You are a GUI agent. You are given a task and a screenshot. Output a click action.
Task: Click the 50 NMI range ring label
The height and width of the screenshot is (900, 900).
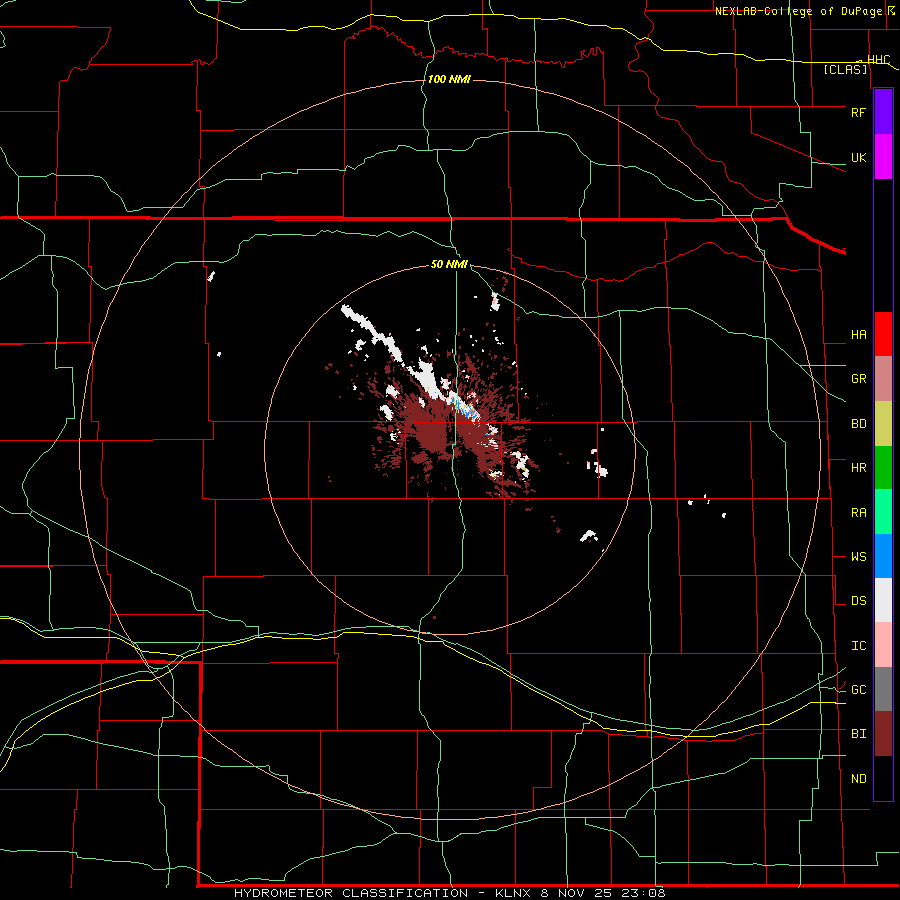click(449, 264)
